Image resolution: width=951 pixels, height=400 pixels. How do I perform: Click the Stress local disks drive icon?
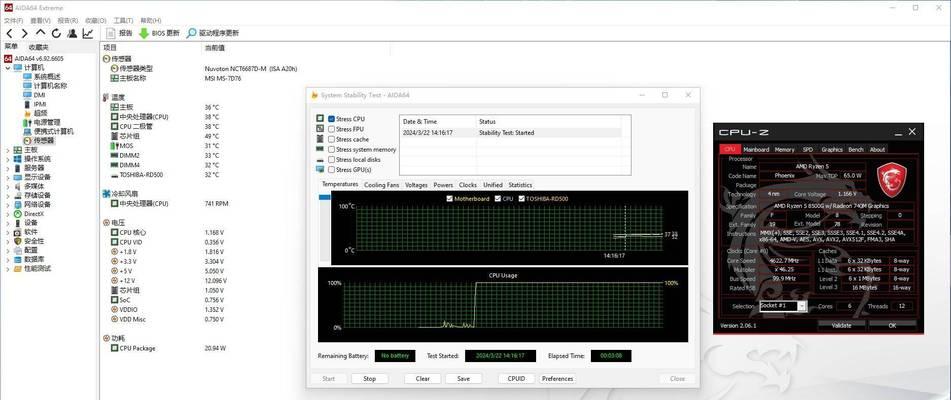(x=320, y=159)
